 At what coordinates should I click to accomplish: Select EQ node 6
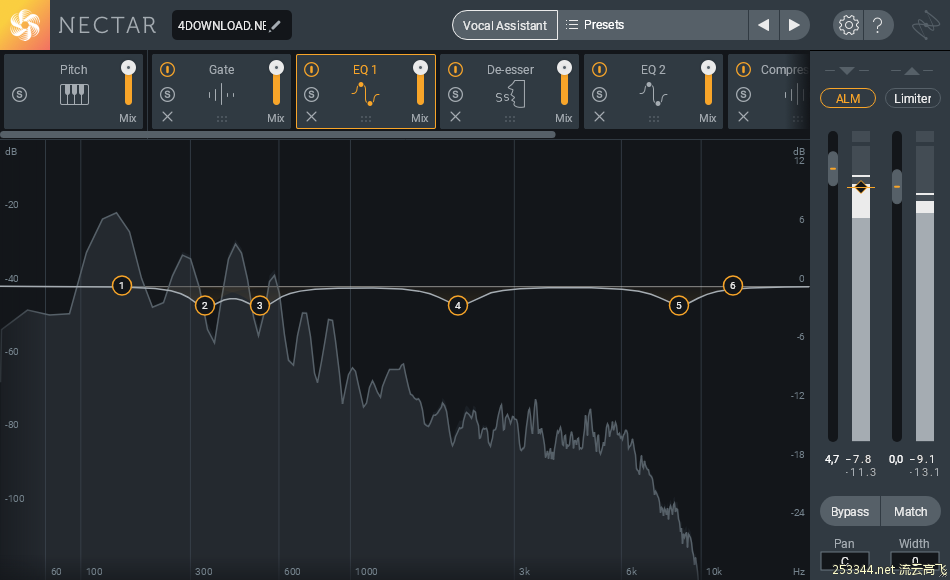(732, 285)
